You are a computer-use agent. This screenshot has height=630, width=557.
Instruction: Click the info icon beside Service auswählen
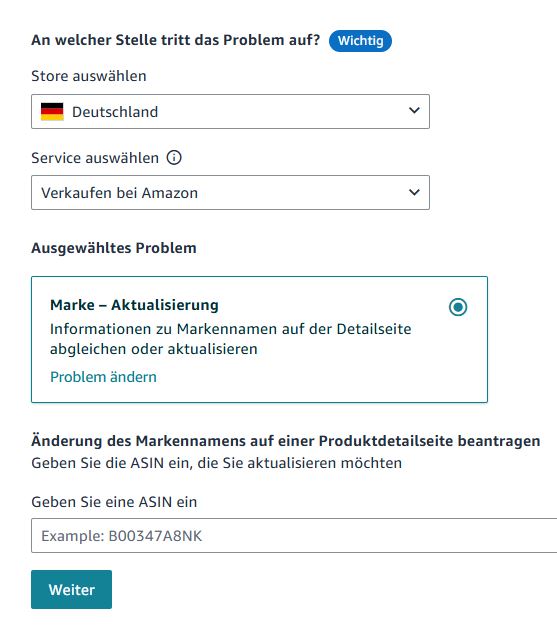174,158
